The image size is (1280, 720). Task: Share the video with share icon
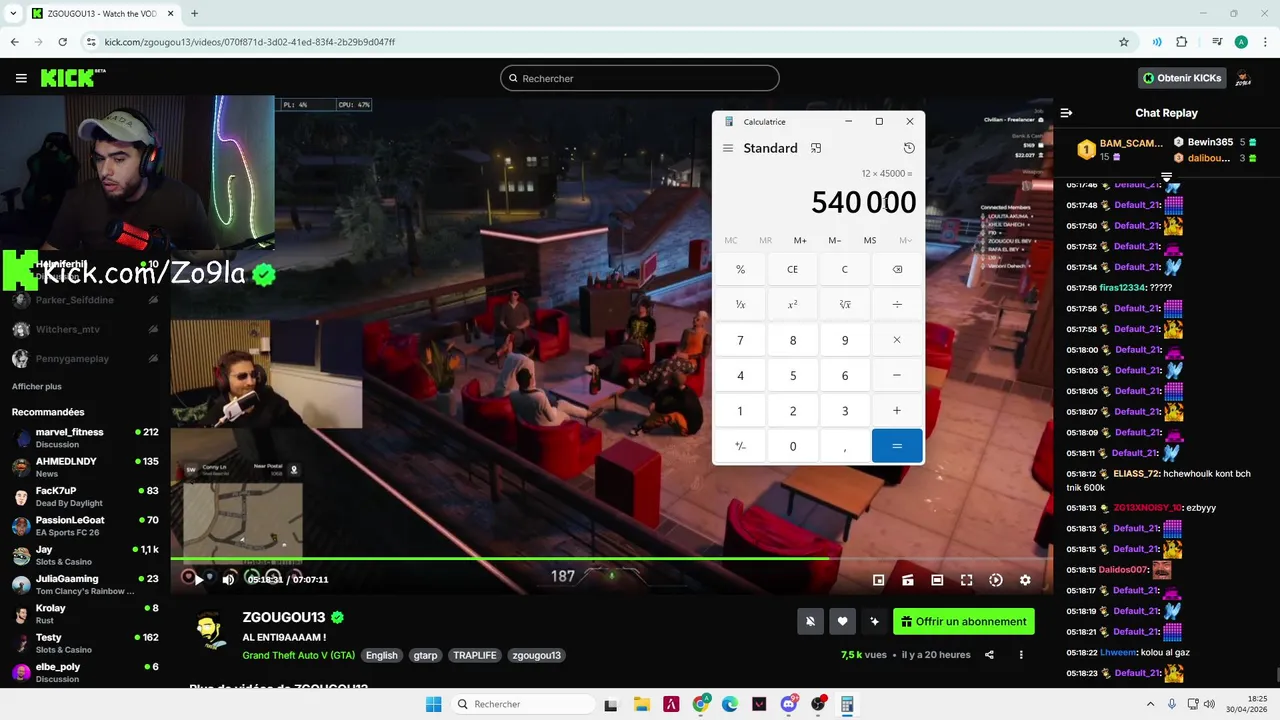989,655
